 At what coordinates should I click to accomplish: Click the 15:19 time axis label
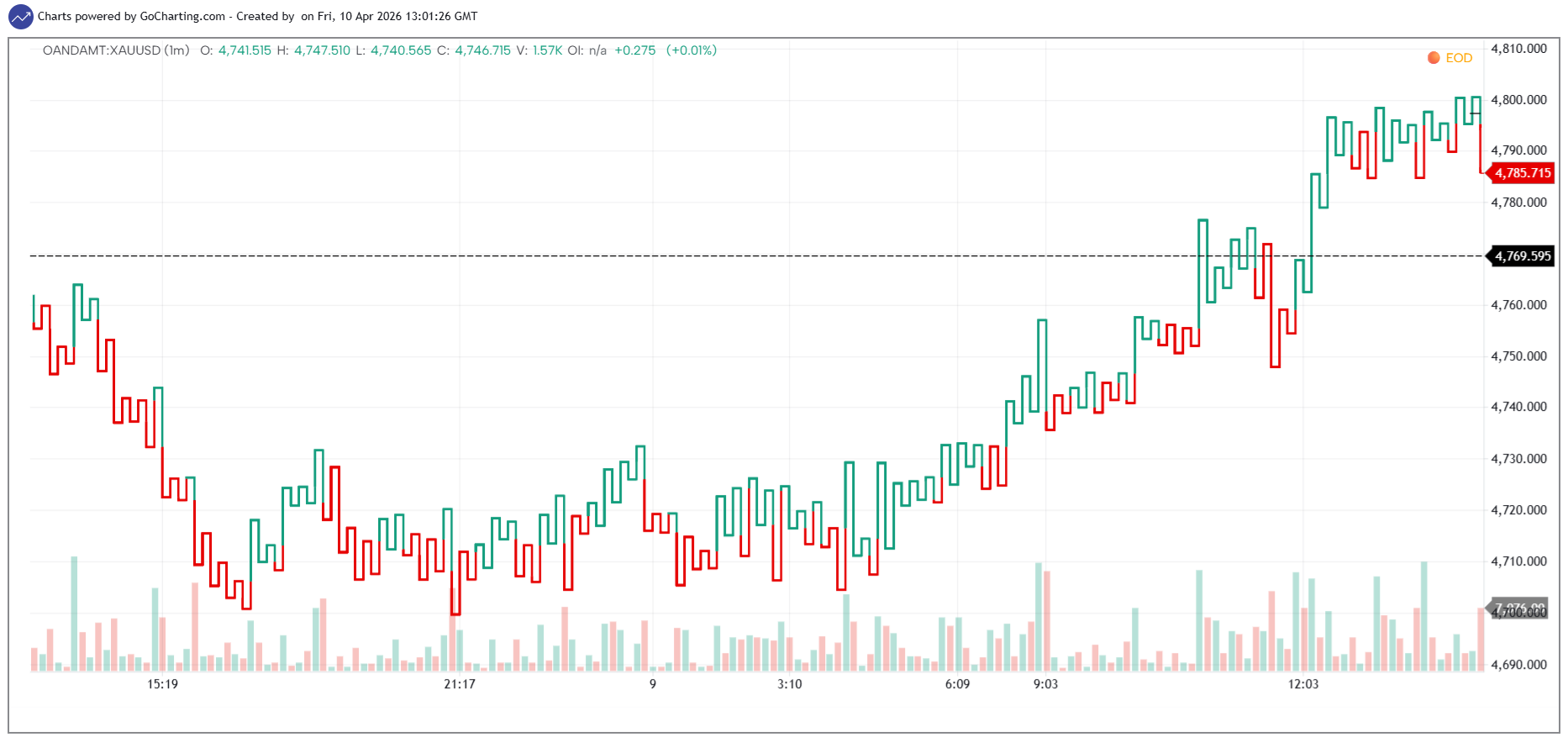[162, 684]
